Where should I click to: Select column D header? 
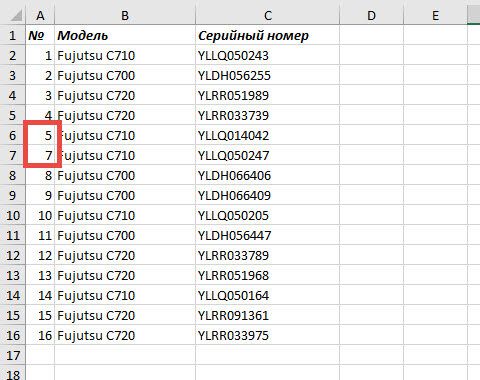point(371,15)
